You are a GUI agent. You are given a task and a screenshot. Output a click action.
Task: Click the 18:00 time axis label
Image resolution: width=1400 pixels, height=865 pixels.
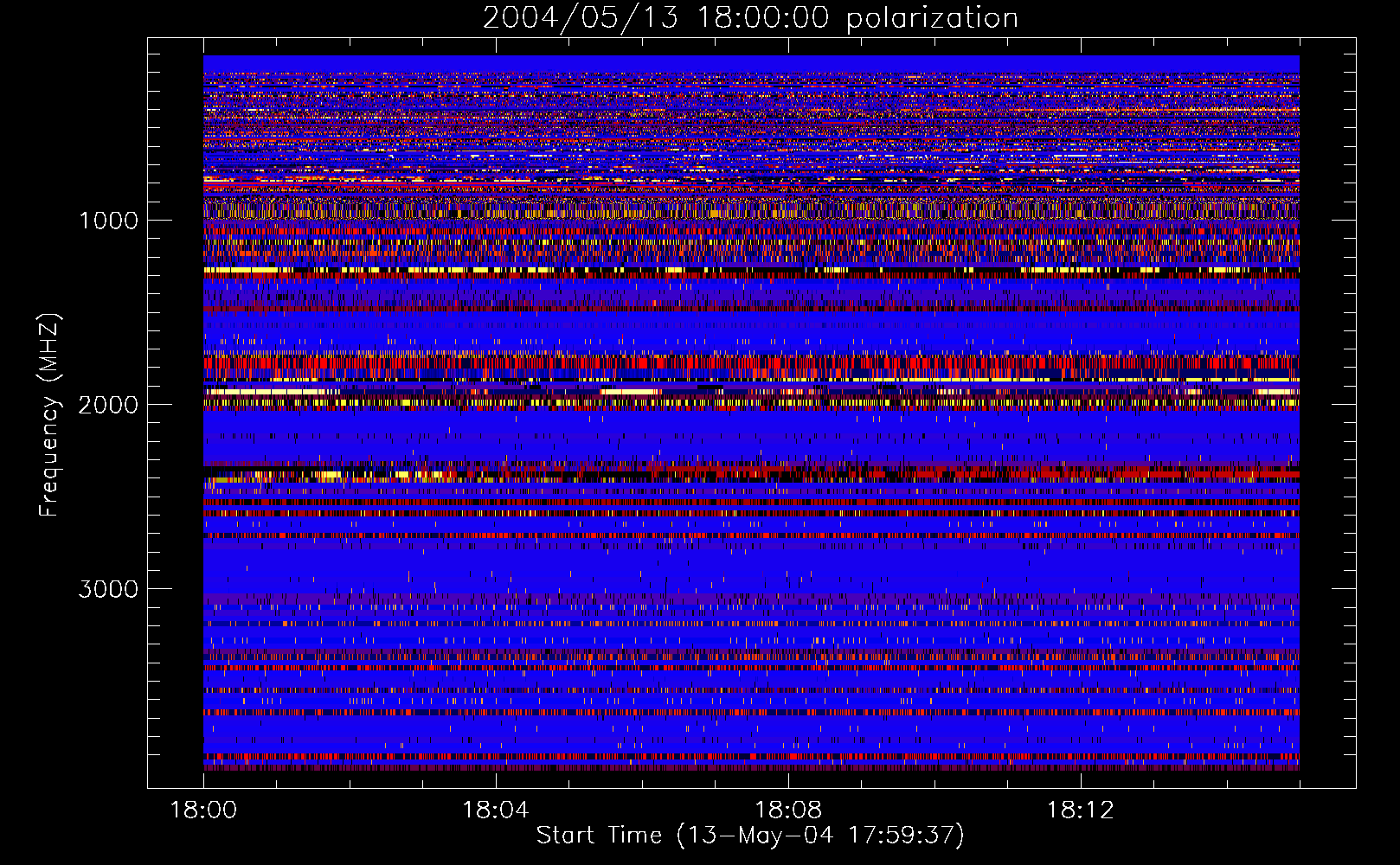coord(203,811)
